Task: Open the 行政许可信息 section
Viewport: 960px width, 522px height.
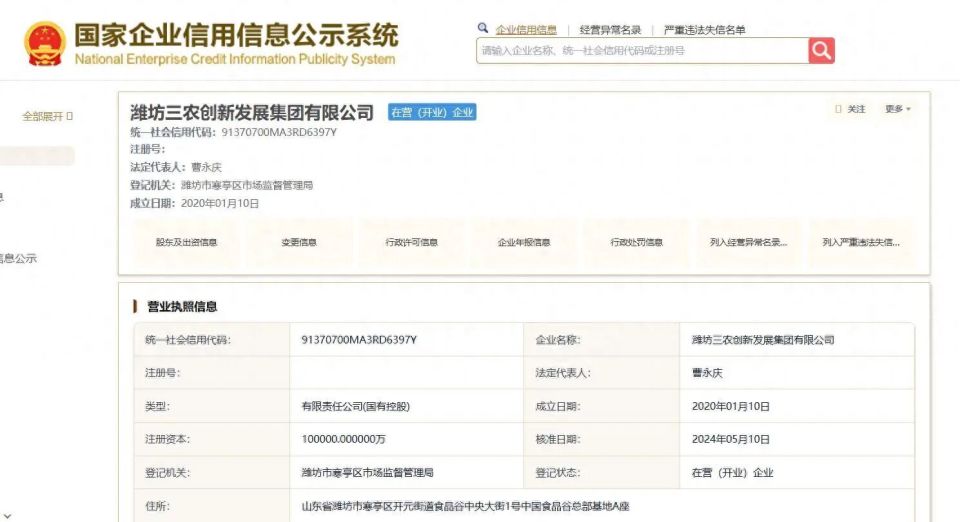Action: [411, 242]
